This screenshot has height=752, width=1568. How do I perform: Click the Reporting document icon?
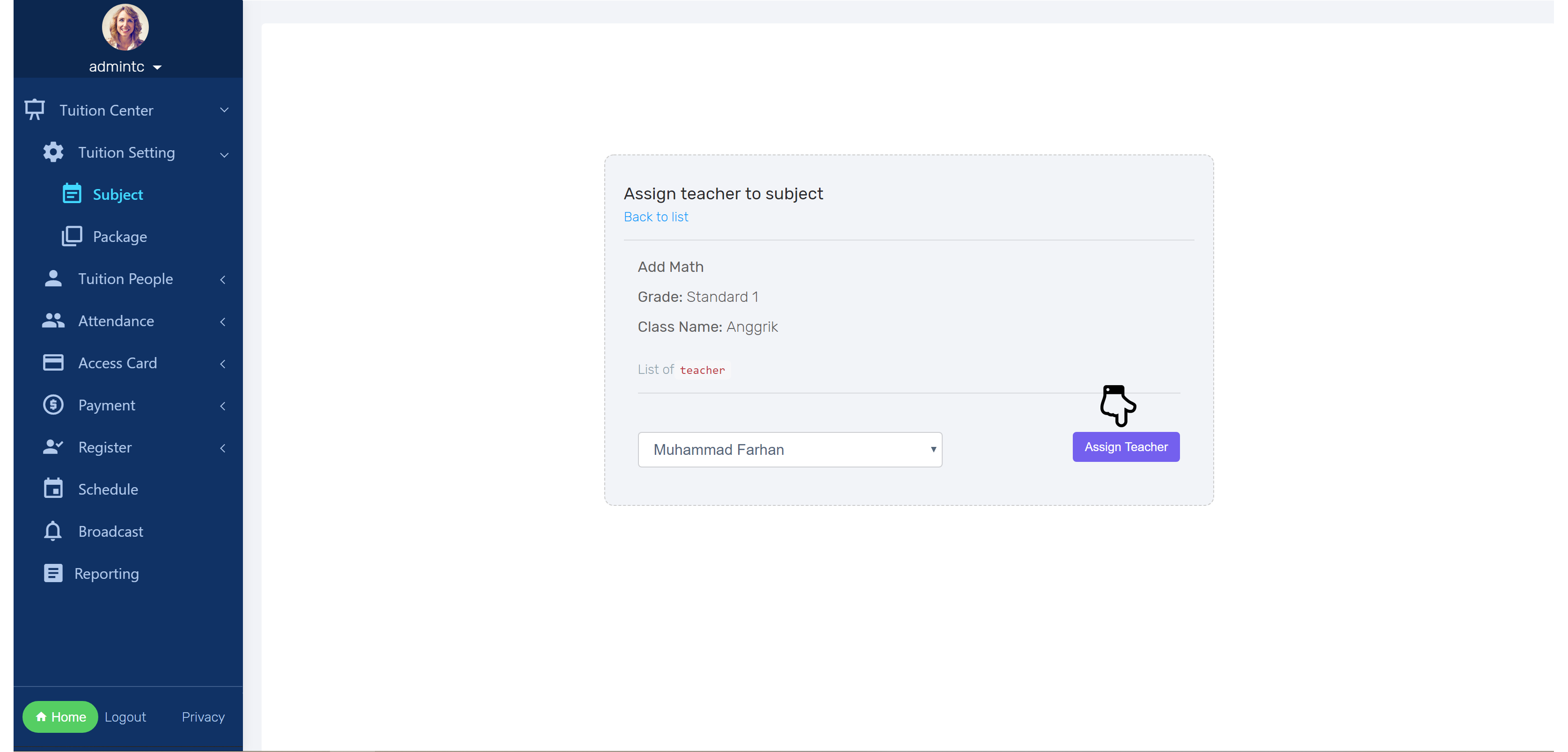tap(53, 573)
